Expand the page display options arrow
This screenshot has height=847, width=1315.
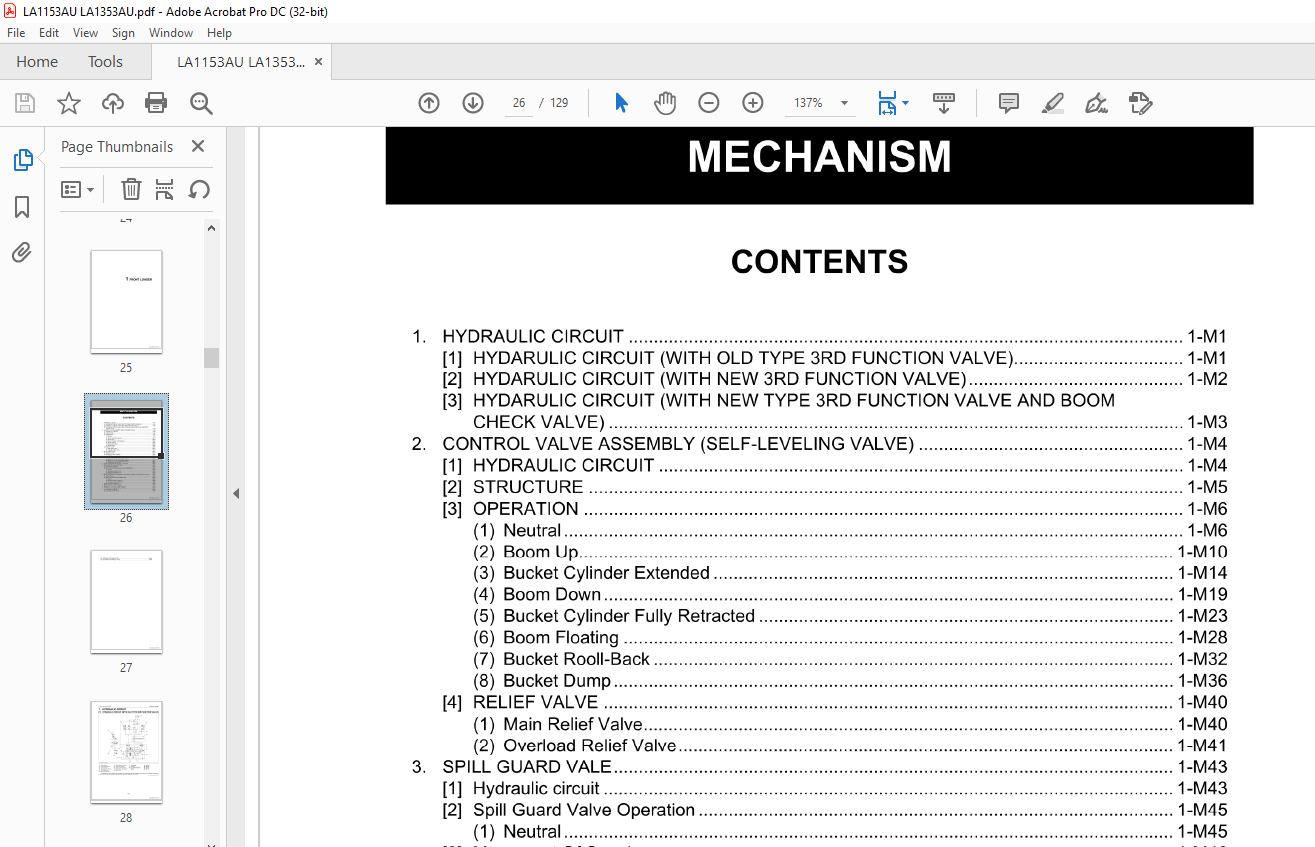point(905,103)
